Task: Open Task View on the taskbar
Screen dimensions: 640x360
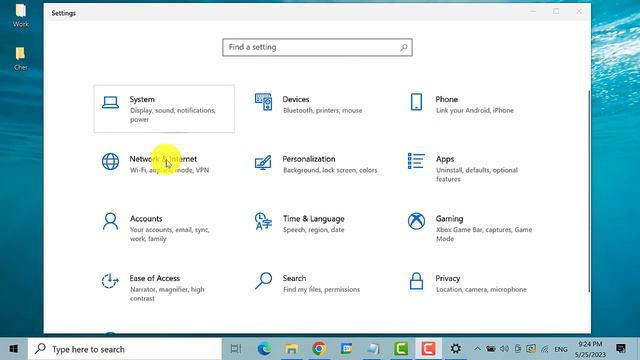Action: (x=236, y=349)
